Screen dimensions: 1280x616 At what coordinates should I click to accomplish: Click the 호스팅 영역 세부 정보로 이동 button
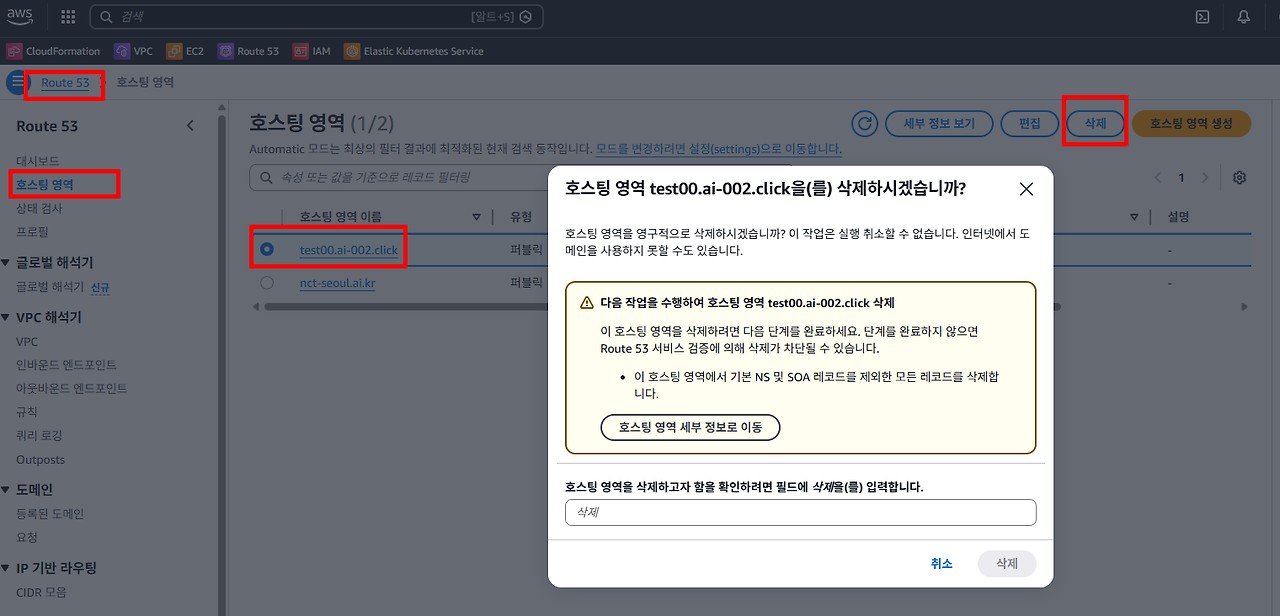[691, 427]
